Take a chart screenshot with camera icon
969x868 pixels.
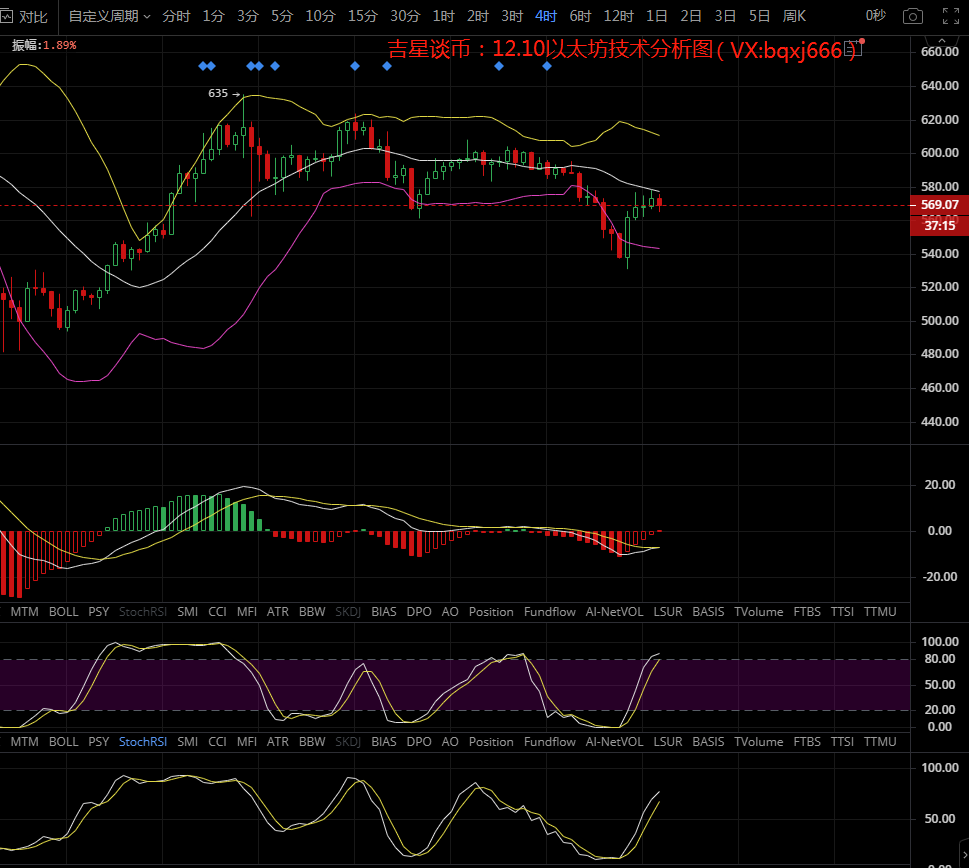pos(911,16)
